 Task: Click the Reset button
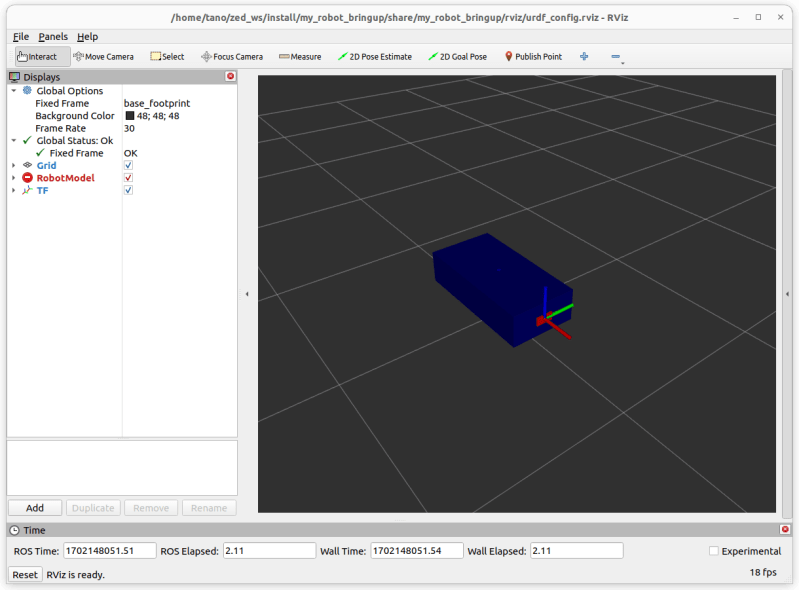(25, 574)
